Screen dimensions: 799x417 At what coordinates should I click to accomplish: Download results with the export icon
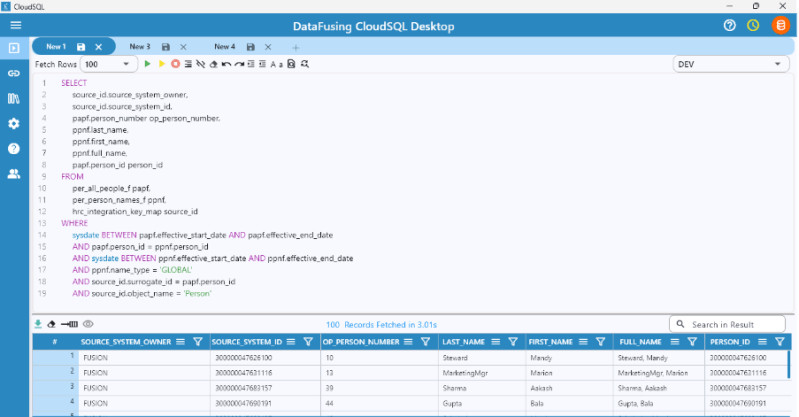pos(38,324)
